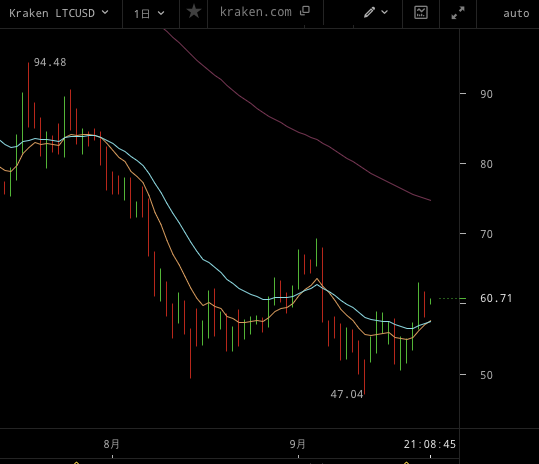
Task: Click the 94.48 high price label
Action: (50, 62)
